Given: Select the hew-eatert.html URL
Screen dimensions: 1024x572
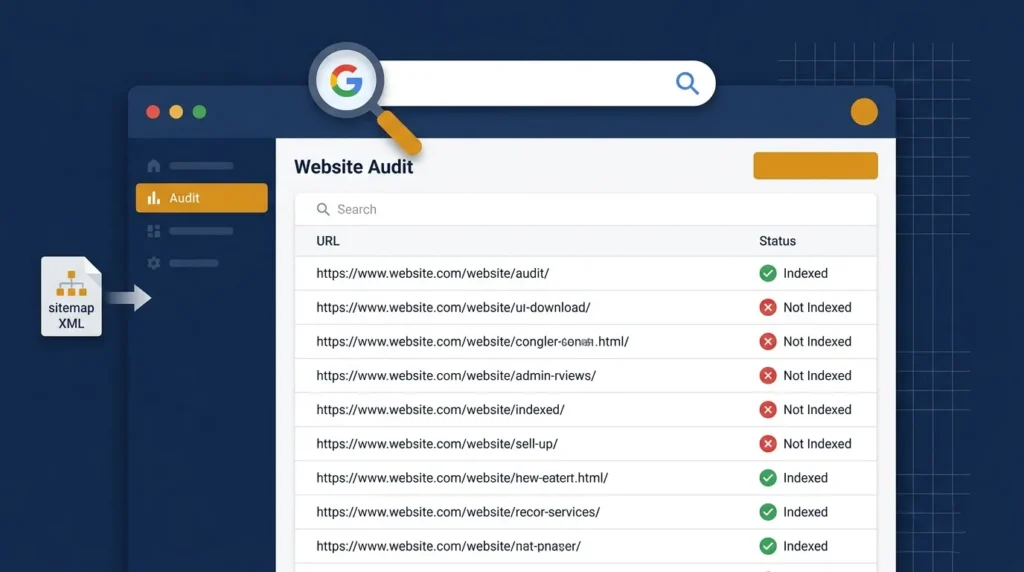Looking at the screenshot, I should tap(462, 478).
